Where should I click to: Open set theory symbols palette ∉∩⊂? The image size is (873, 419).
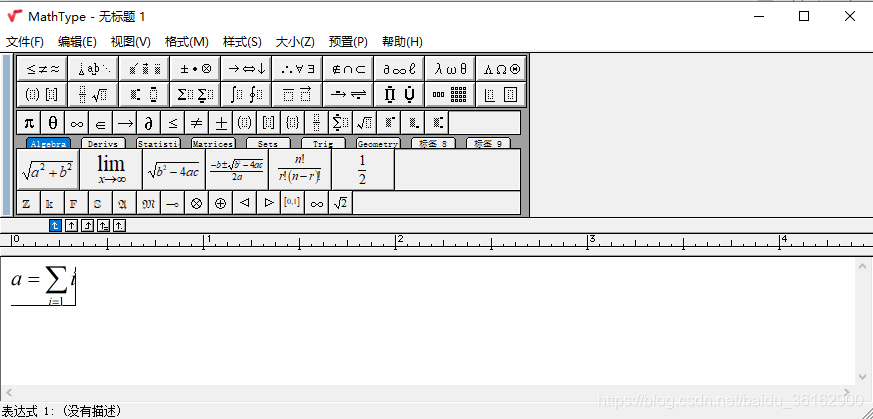(349, 68)
